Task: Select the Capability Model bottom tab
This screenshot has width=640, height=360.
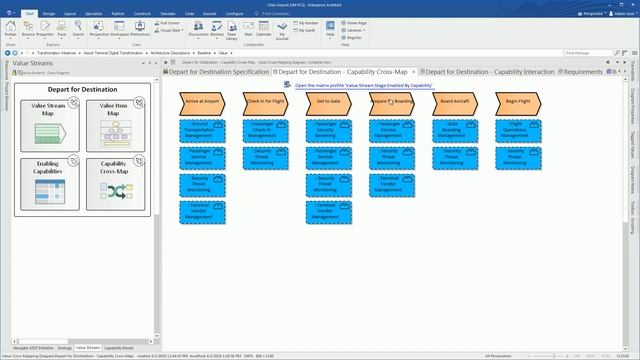Action: point(119,348)
